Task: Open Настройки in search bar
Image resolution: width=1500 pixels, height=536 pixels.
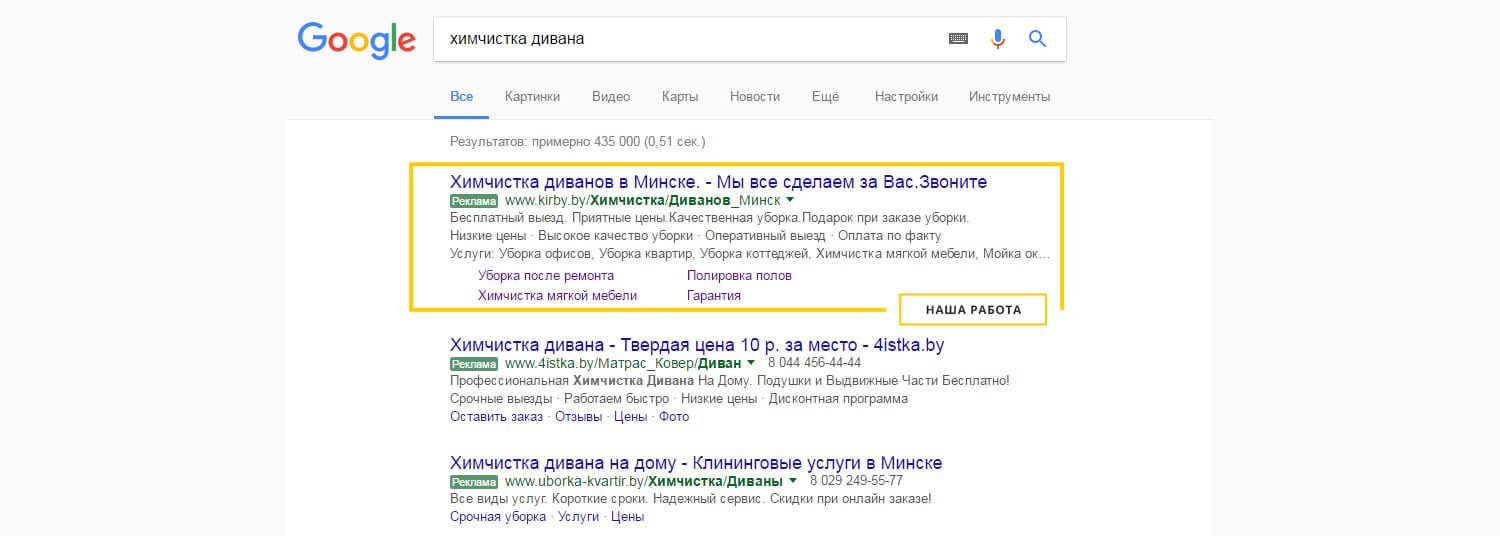Action: click(906, 97)
